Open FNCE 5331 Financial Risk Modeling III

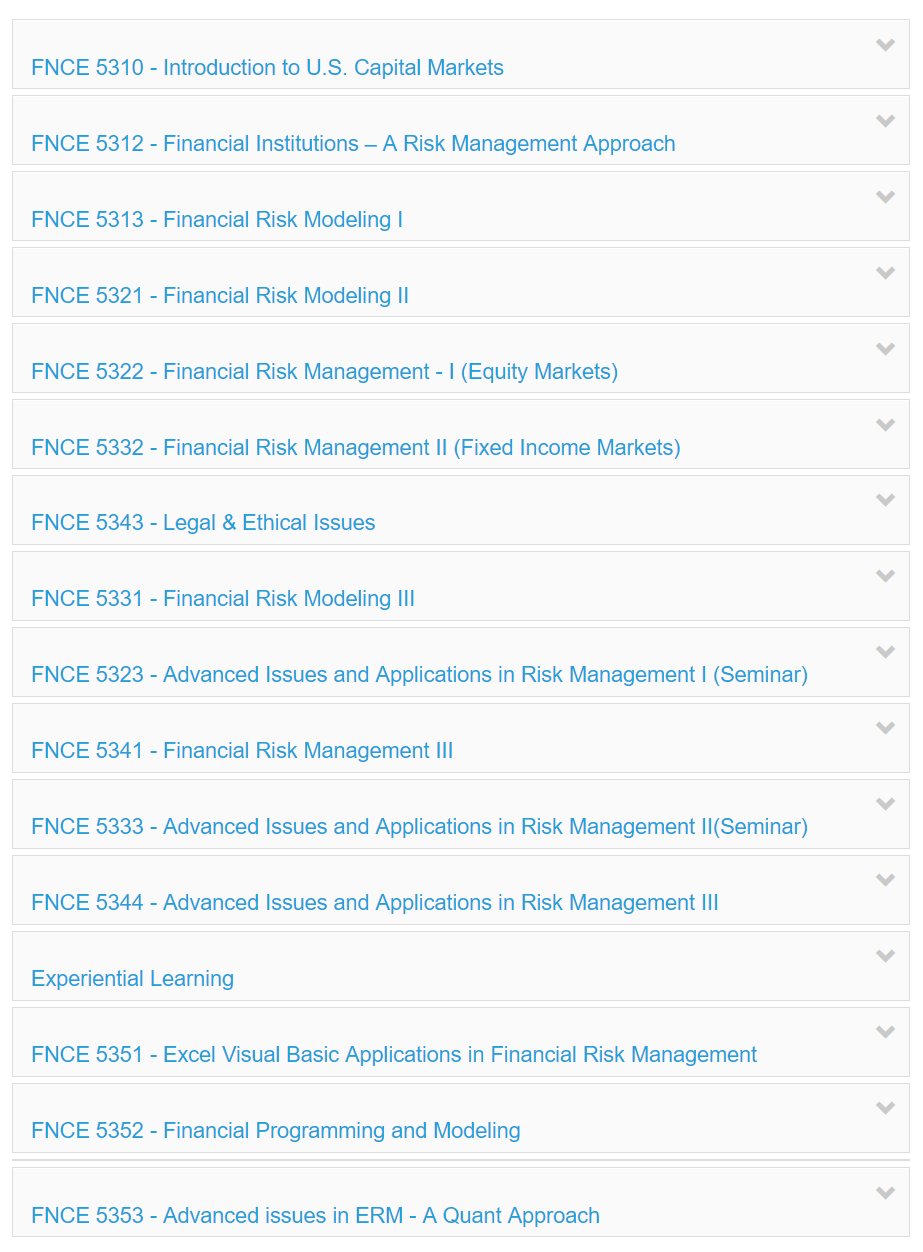(x=222, y=599)
